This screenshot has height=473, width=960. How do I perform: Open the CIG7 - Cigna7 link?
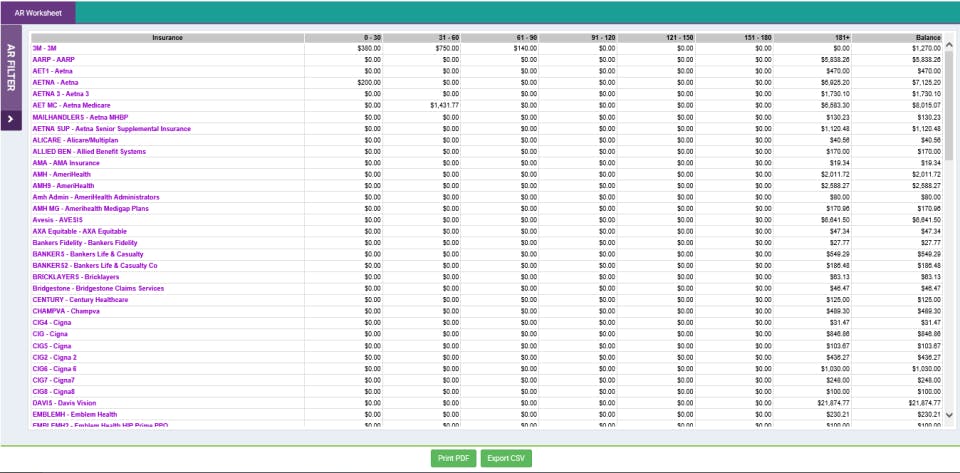pos(53,380)
